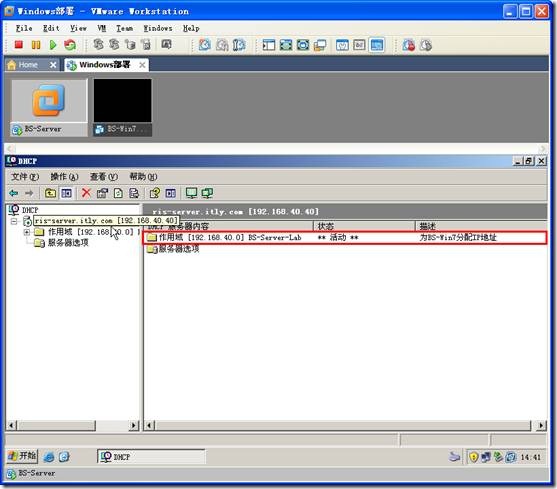The image size is (557, 489).
Task: Click the first green monitor icon in DHCP toolbar
Action: [191, 193]
